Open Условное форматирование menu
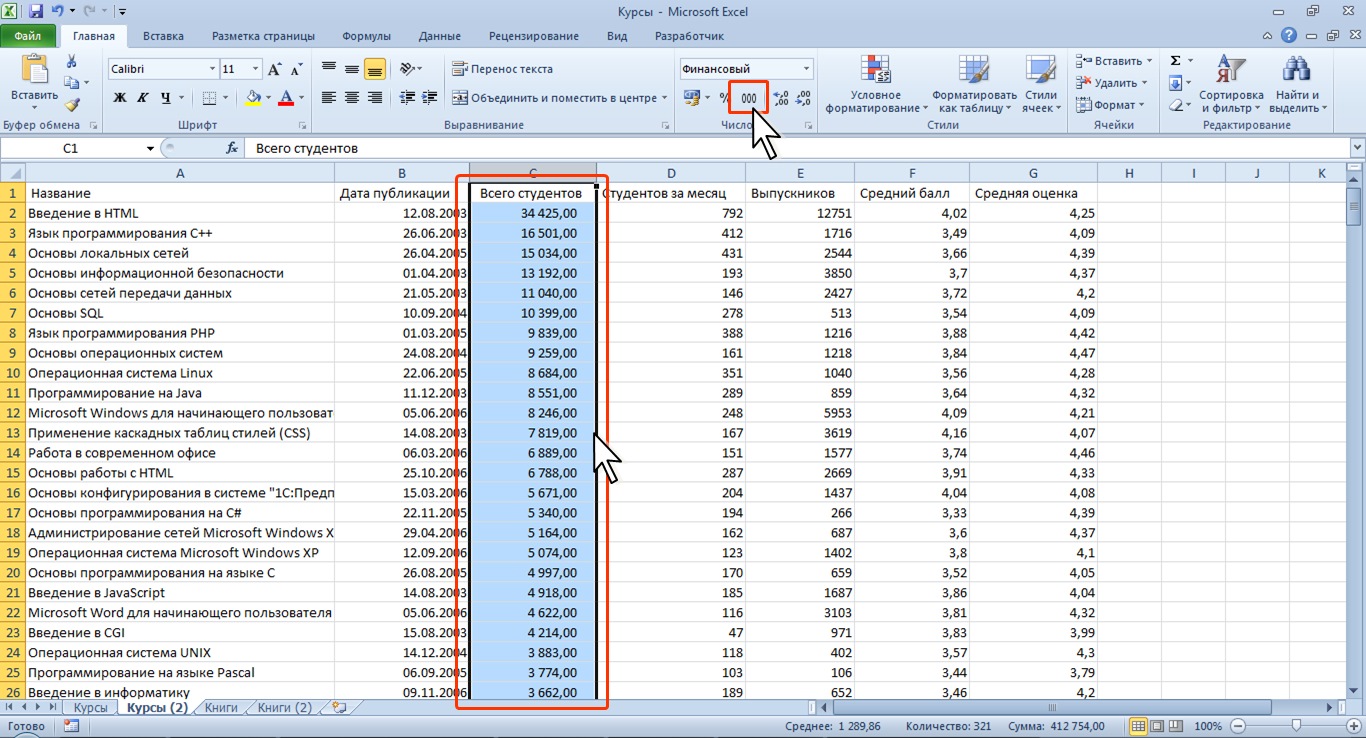 876,85
